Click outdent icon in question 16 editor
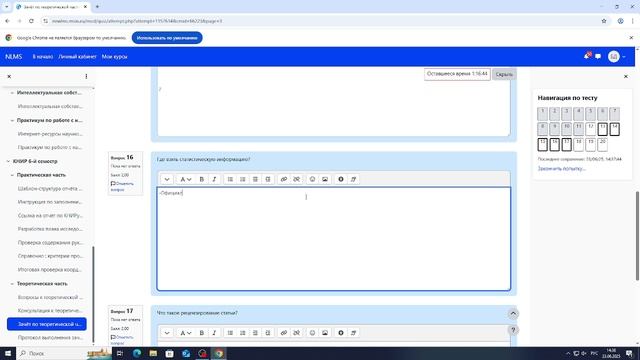The image size is (640, 360). pyautogui.click(x=255, y=179)
